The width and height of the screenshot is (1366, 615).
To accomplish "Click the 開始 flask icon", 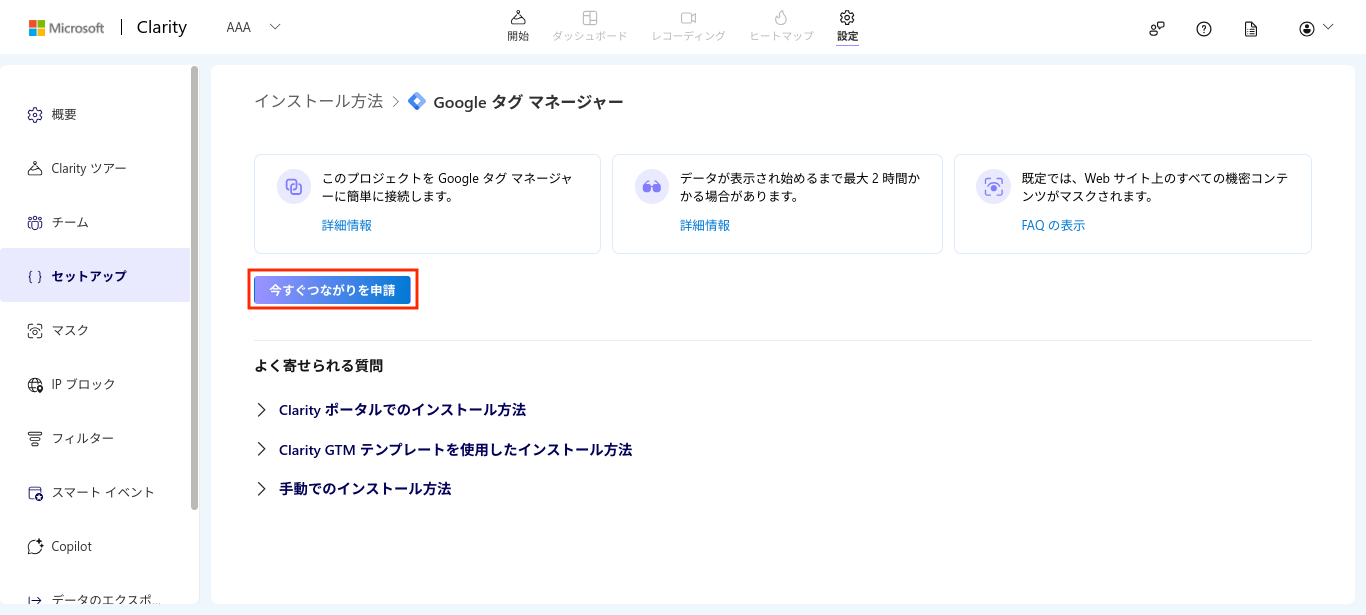I will click(x=518, y=18).
